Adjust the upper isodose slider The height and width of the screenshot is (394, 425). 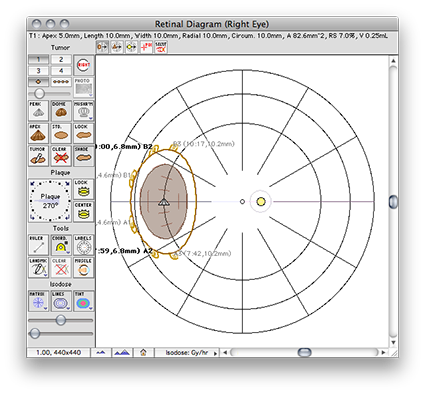[61, 320]
